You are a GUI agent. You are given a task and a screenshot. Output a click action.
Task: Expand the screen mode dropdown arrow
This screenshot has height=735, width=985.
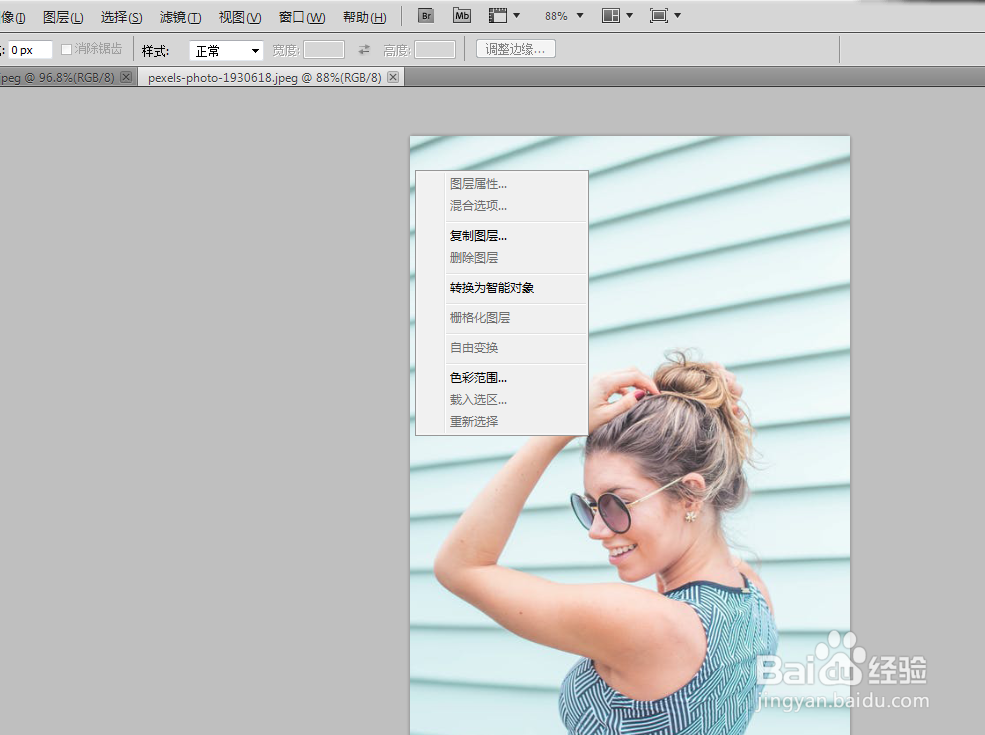(x=677, y=16)
